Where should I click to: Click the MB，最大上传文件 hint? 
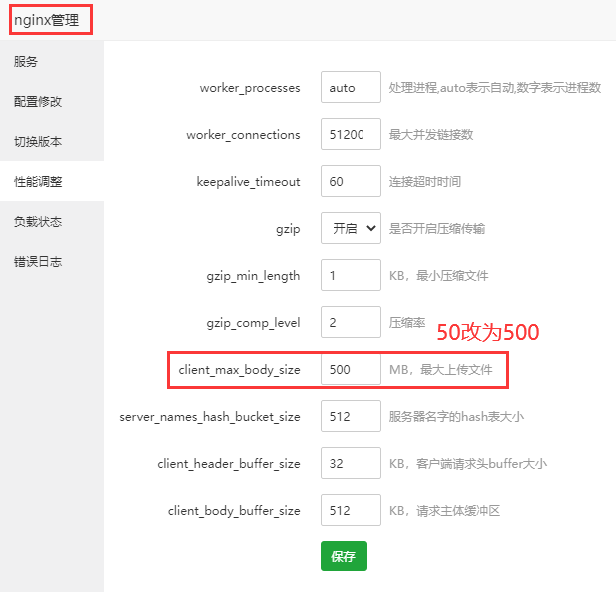tap(440, 369)
